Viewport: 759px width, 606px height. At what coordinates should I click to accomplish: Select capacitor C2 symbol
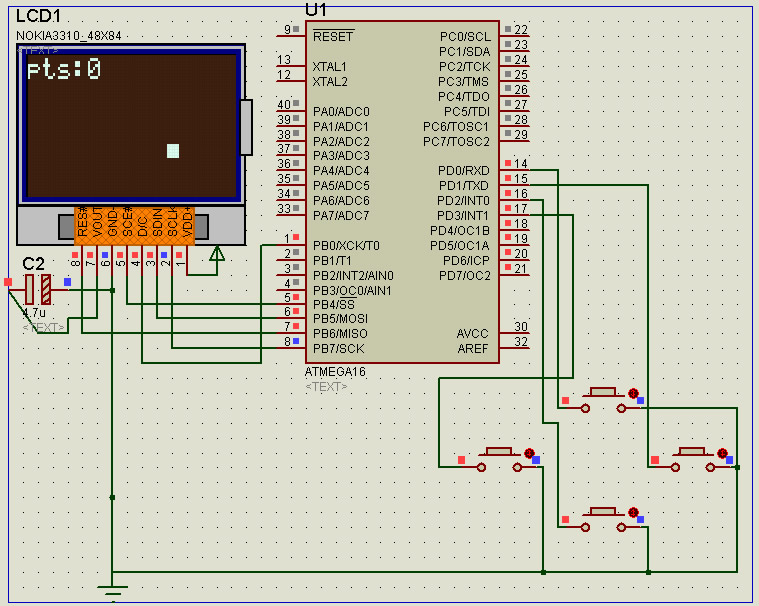(x=38, y=289)
